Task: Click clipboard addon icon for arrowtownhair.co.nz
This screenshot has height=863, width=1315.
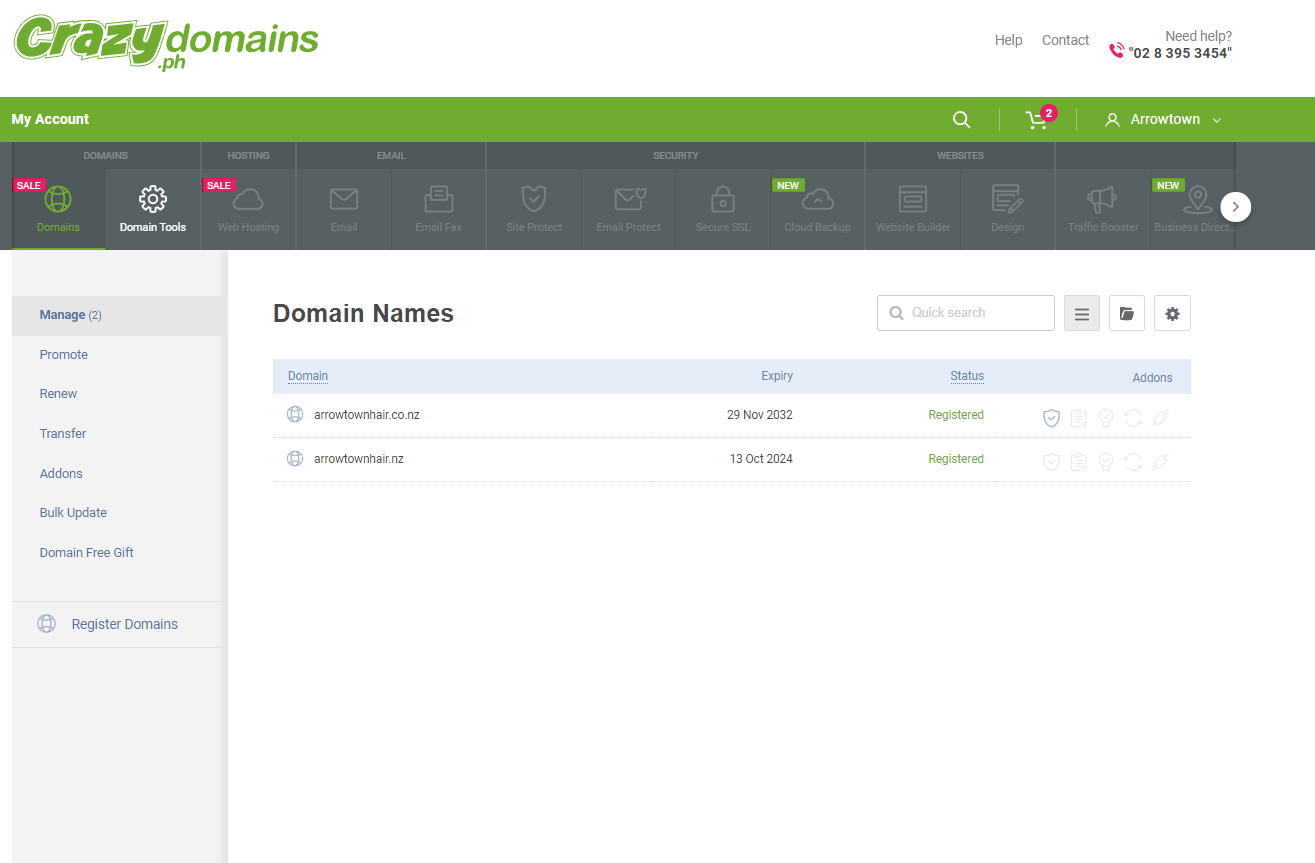Action: [x=1078, y=418]
